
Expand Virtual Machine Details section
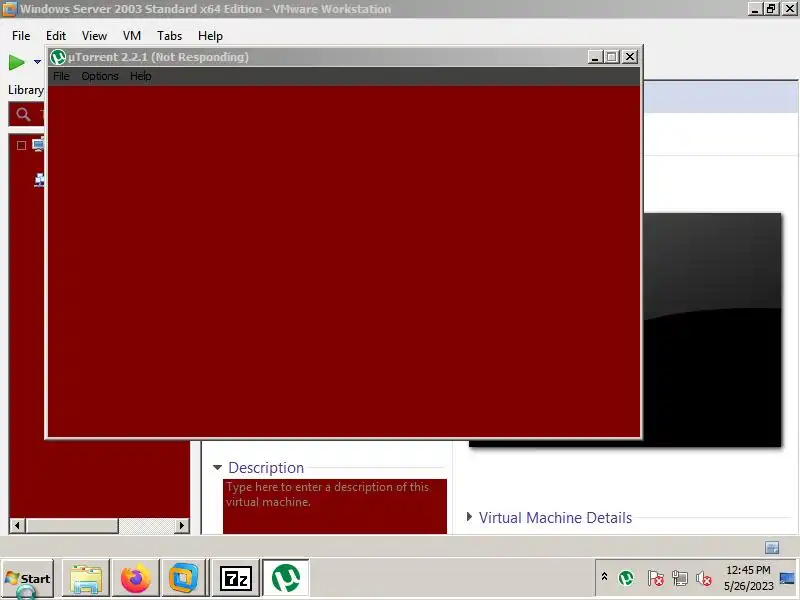click(x=469, y=517)
